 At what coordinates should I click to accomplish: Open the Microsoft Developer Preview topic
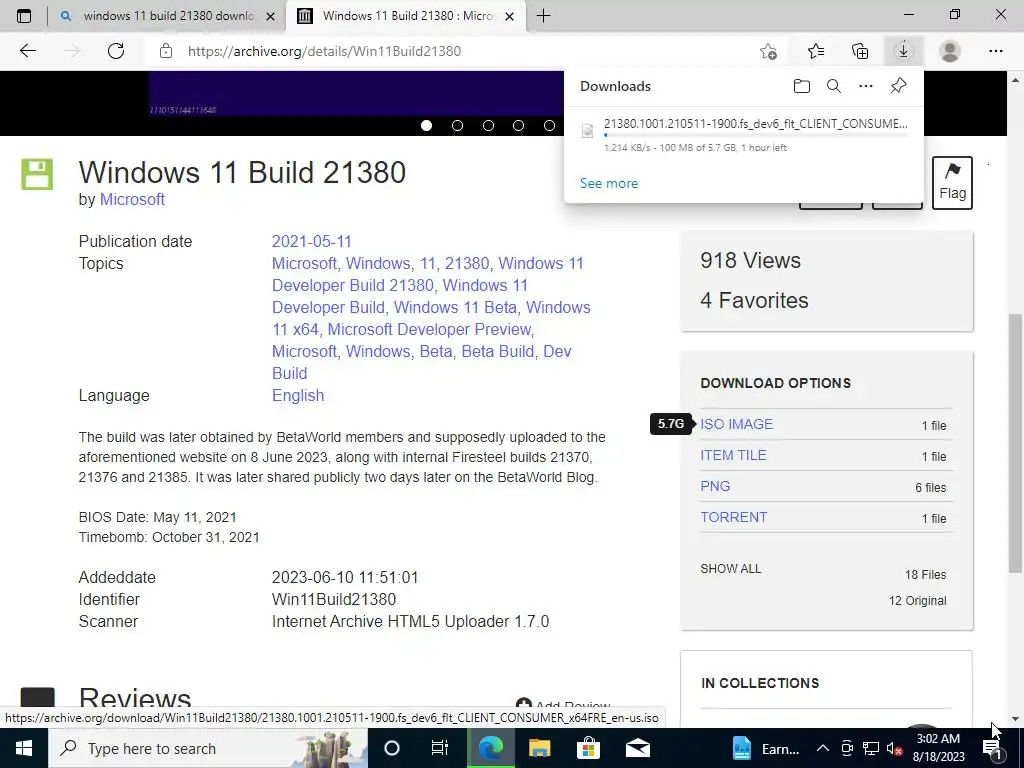pos(430,329)
